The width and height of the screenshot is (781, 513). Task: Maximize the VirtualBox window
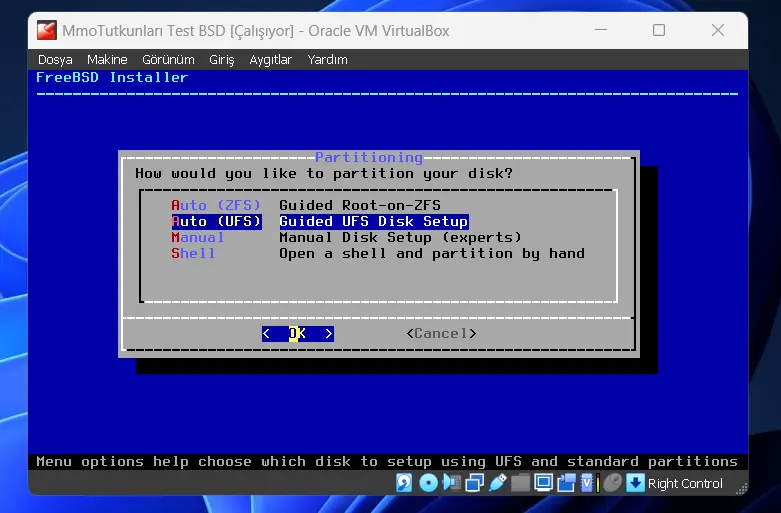click(659, 30)
